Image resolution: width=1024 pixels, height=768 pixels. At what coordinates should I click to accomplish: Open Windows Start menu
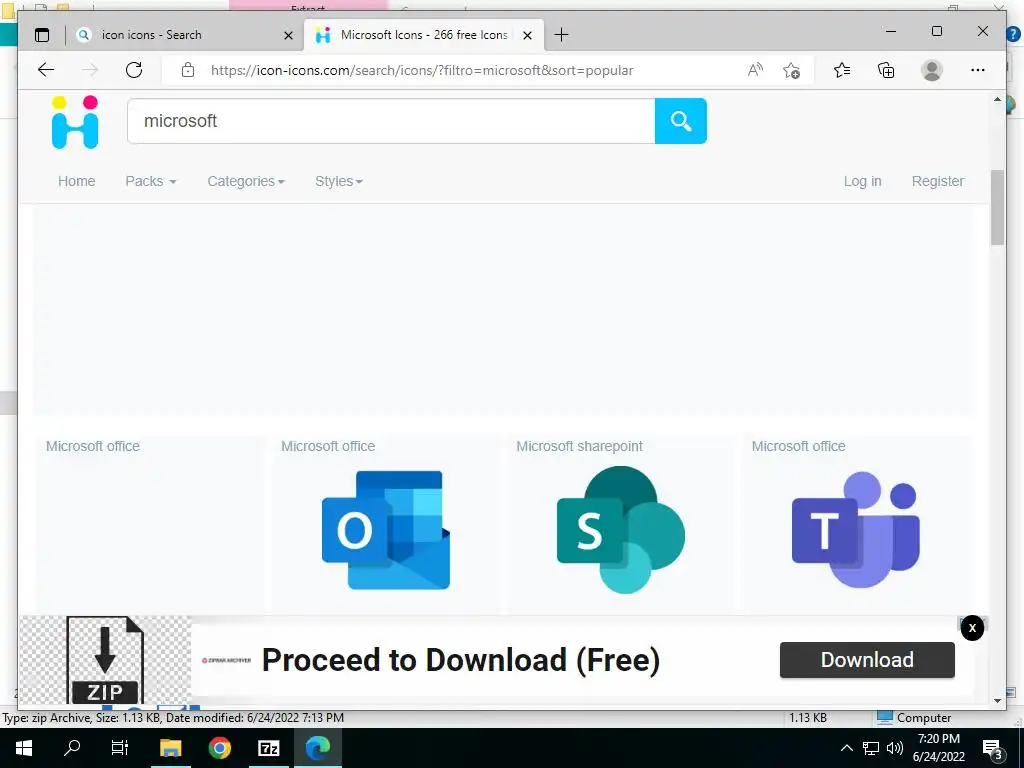[24, 748]
